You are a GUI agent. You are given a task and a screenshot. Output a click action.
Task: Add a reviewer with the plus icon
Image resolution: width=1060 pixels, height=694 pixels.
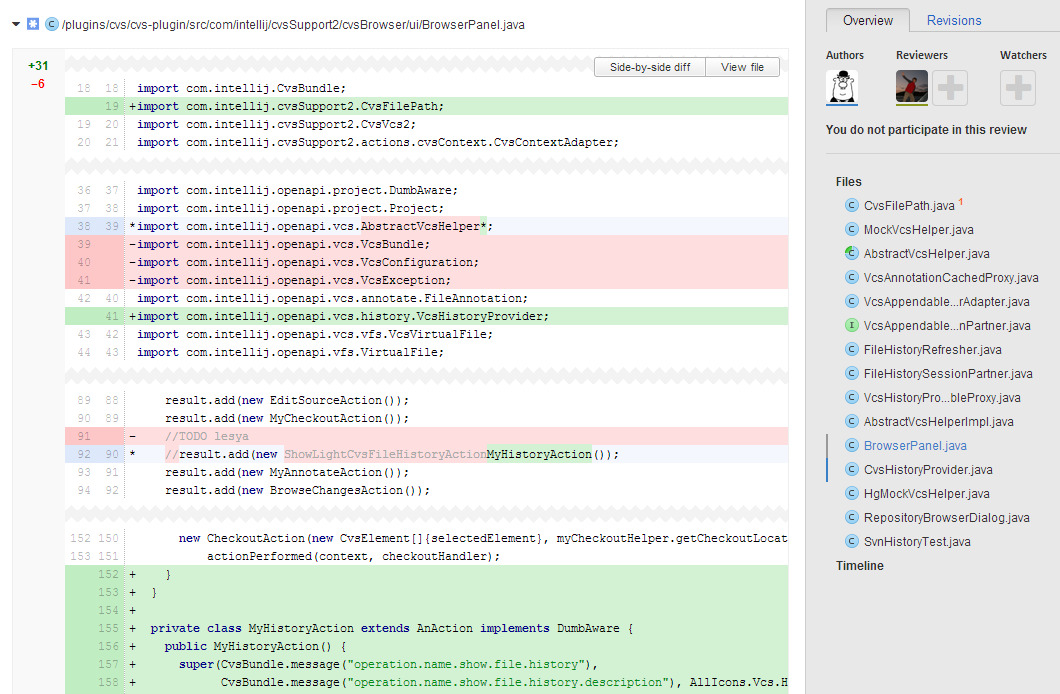950,88
